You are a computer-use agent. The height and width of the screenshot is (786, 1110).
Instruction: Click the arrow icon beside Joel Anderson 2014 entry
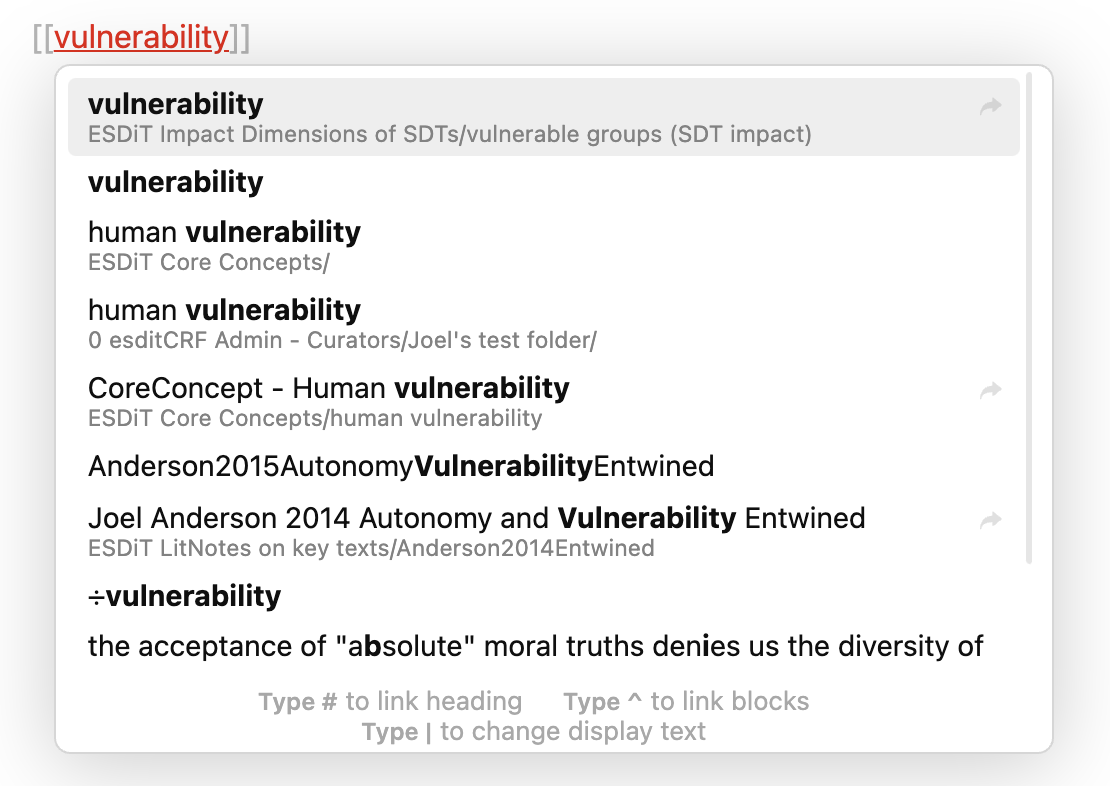pyautogui.click(x=989, y=518)
